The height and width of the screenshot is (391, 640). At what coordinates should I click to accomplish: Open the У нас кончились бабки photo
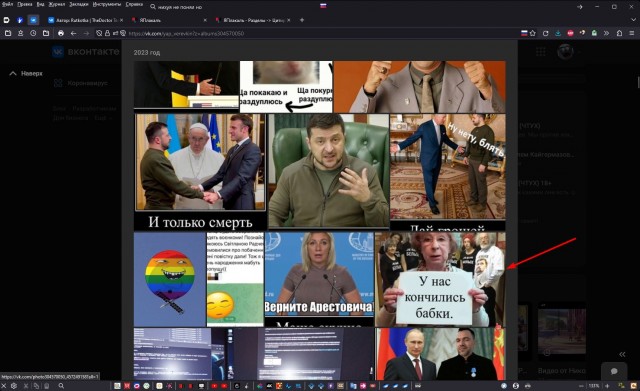[x=440, y=280]
